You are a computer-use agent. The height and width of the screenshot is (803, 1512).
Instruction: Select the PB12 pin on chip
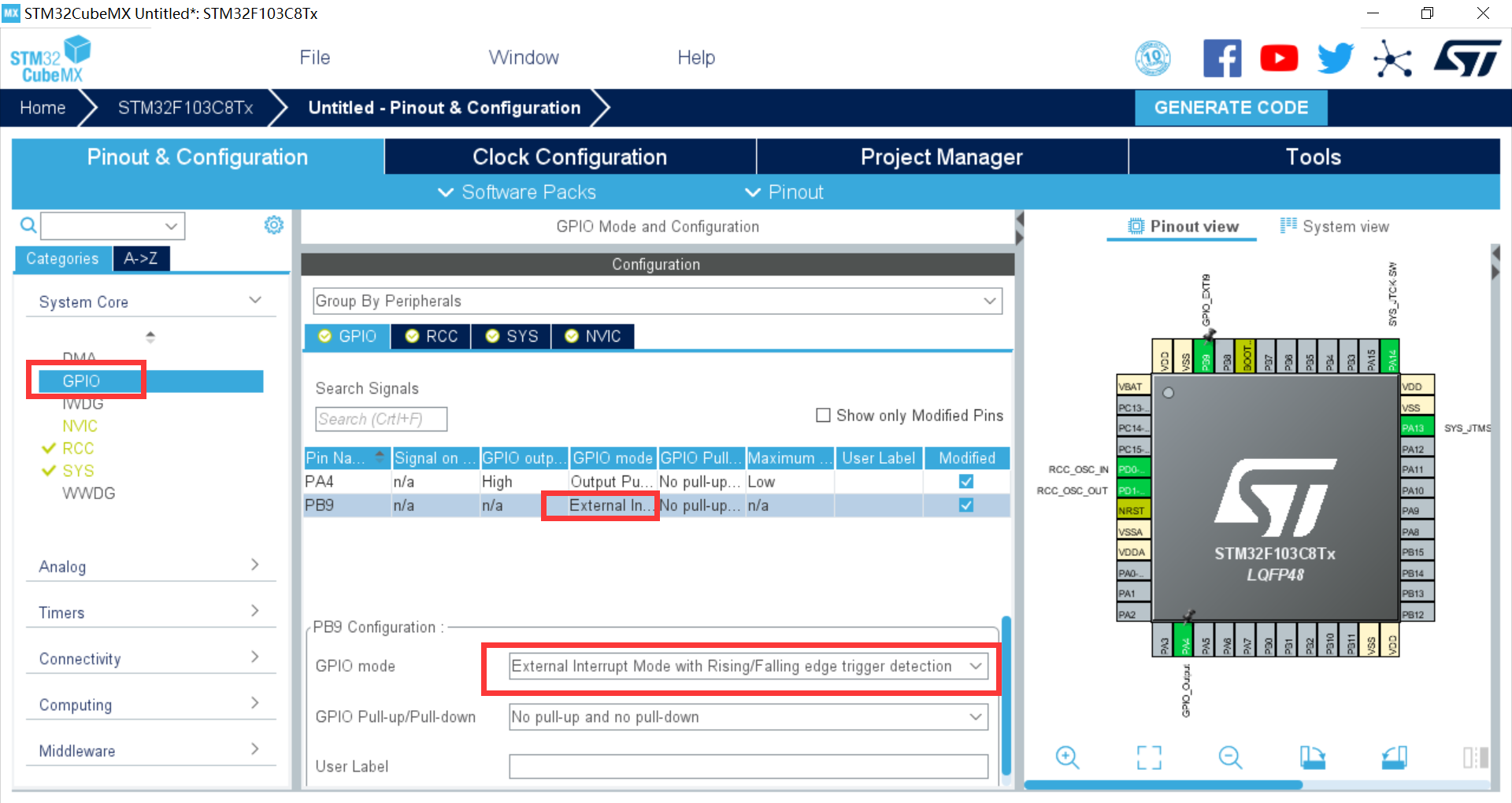pos(1417,614)
